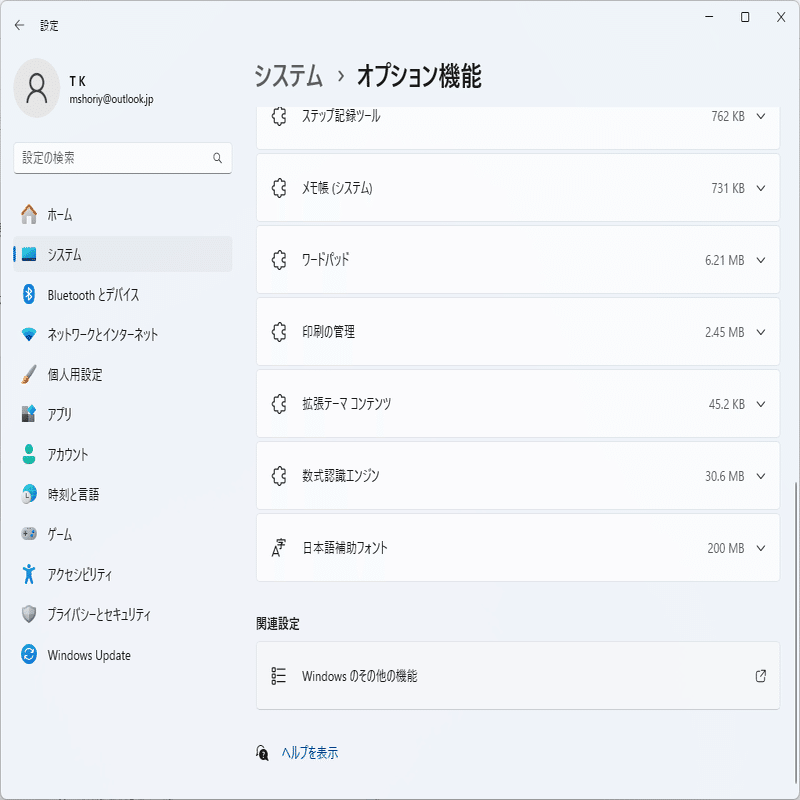Click the search magnifier icon
This screenshot has height=800, width=800.
tap(217, 158)
